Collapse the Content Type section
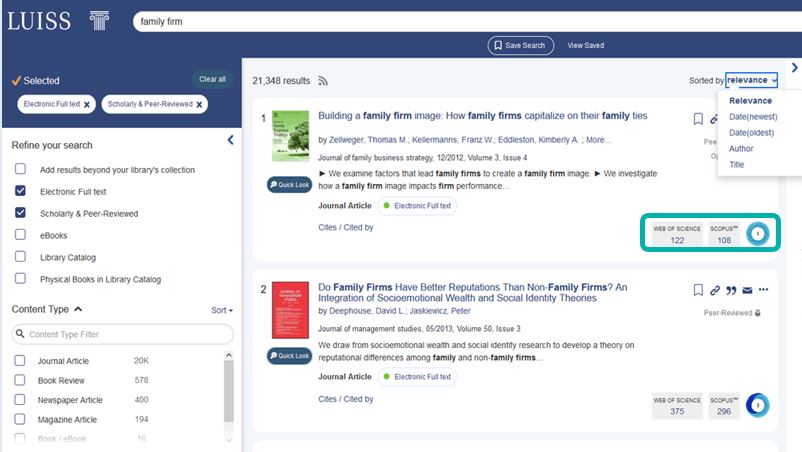 (x=78, y=310)
